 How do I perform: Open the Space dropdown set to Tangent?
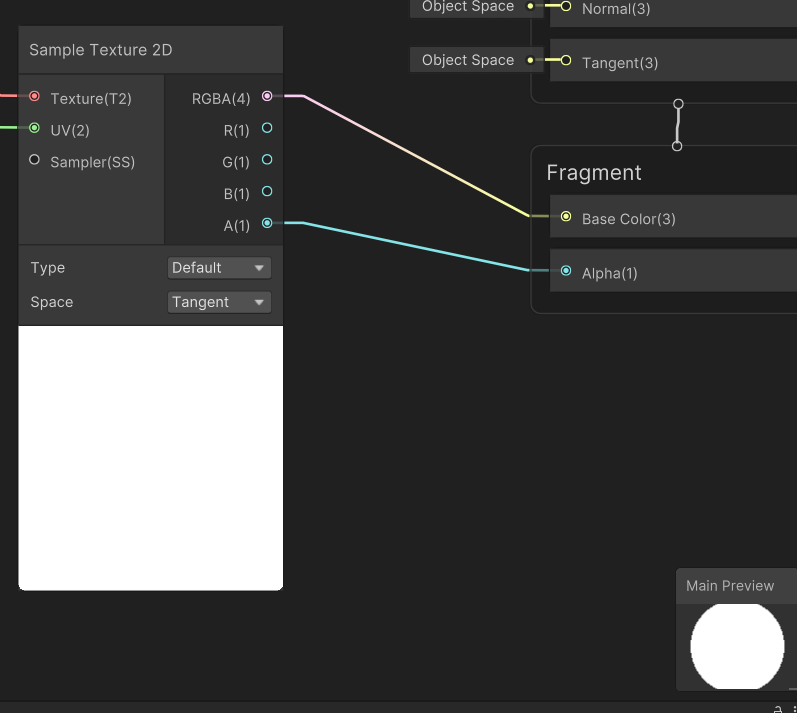(219, 302)
